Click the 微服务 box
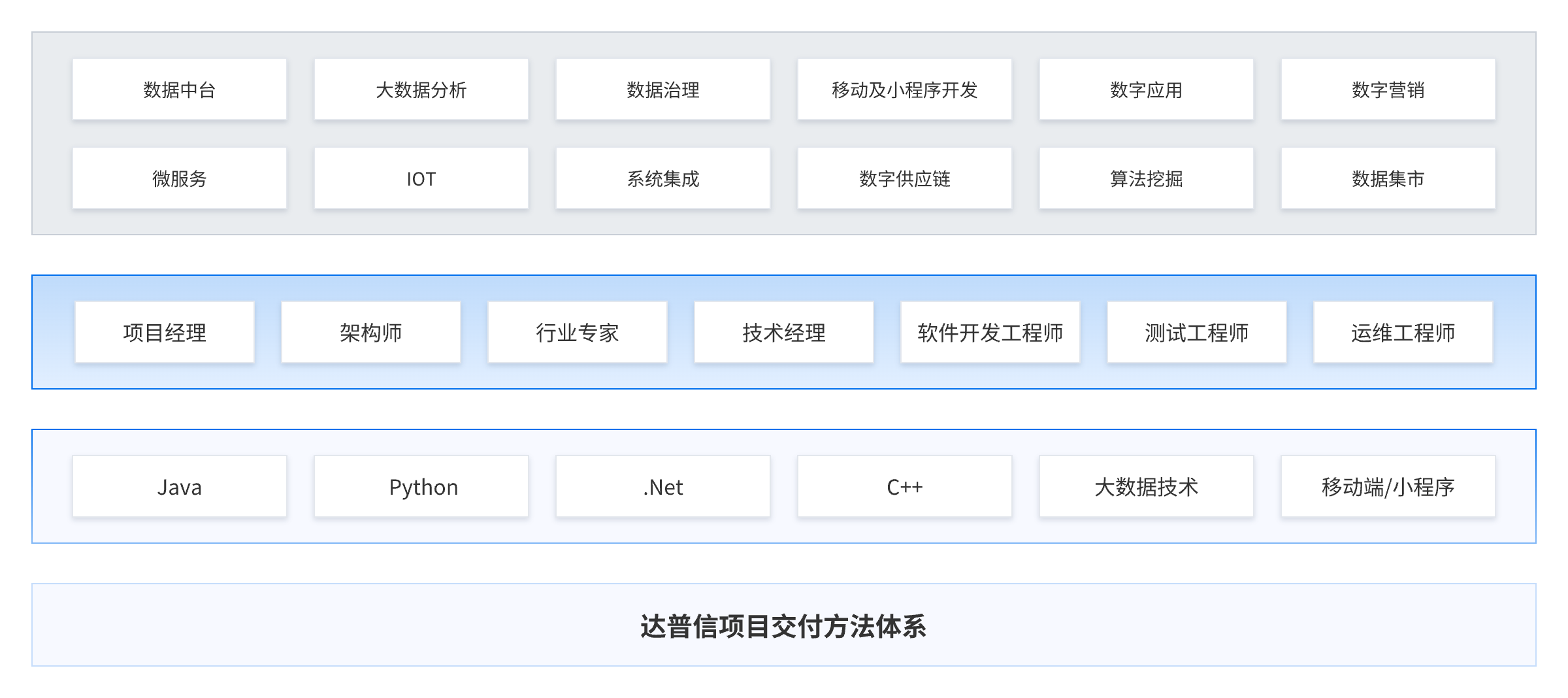1568x698 pixels. point(180,178)
